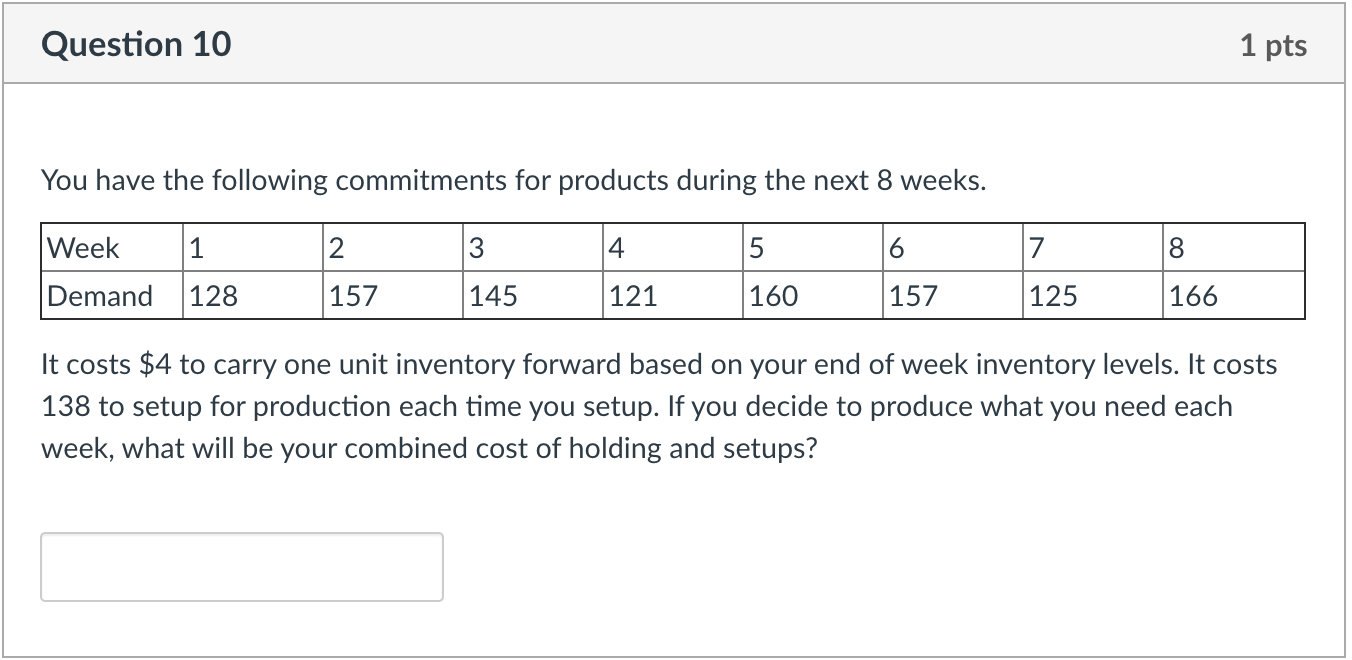Click the sentence about commitments for 8 weeks
Viewport: 1352px width, 660px height.
coord(513,181)
